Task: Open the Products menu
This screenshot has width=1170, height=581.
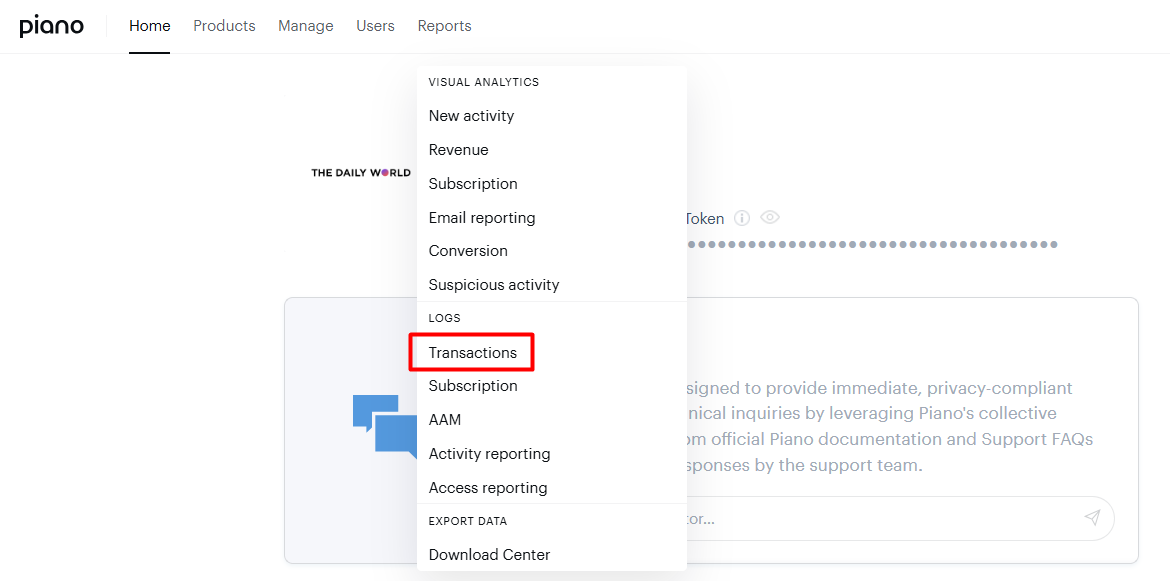Action: pyautogui.click(x=225, y=26)
